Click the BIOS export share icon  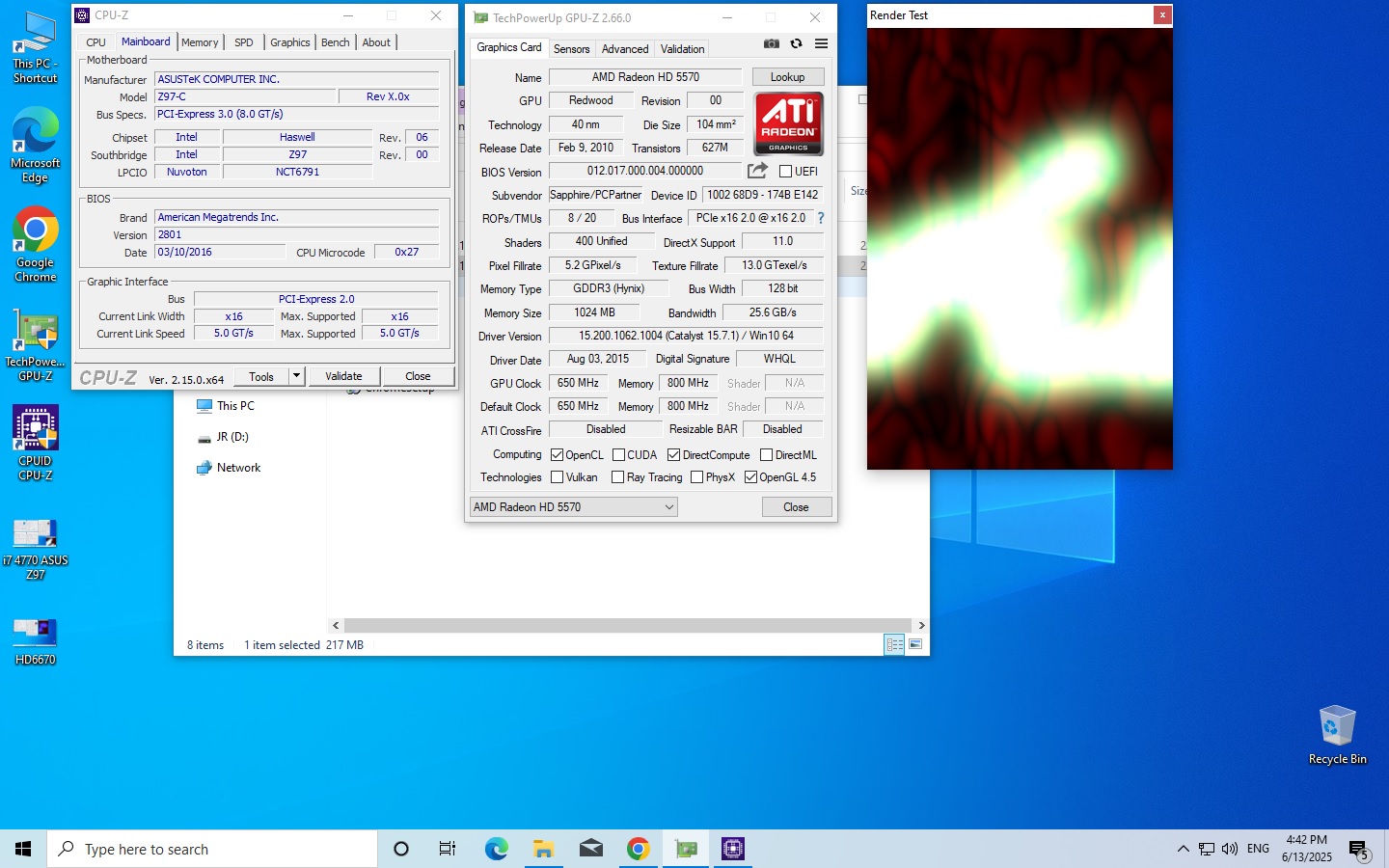coord(758,171)
